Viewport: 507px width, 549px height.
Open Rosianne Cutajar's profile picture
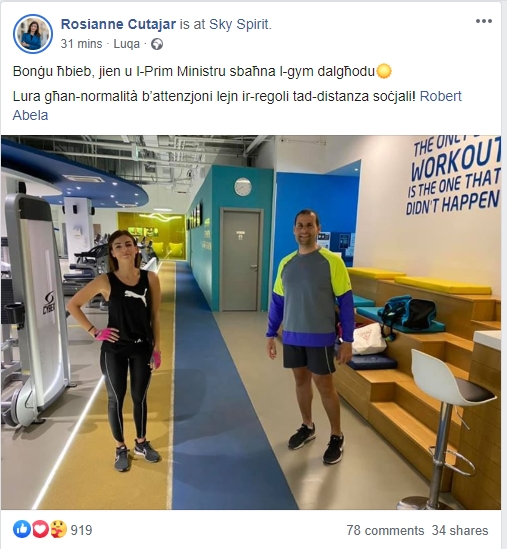[x=33, y=34]
